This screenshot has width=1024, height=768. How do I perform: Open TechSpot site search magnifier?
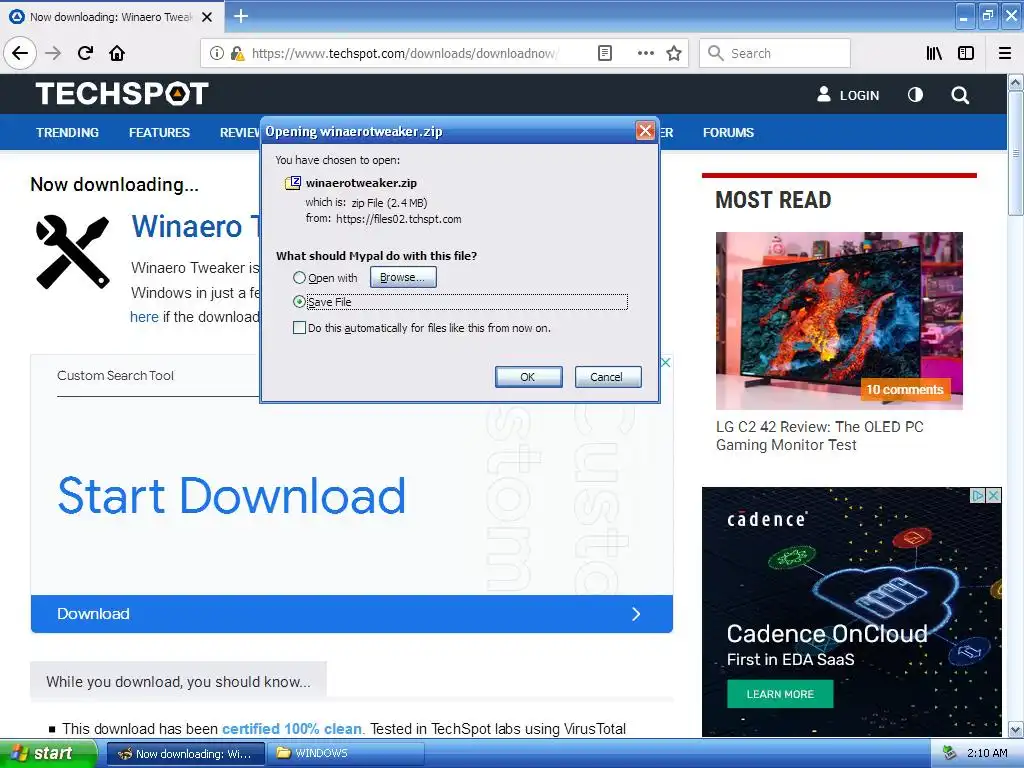click(960, 95)
